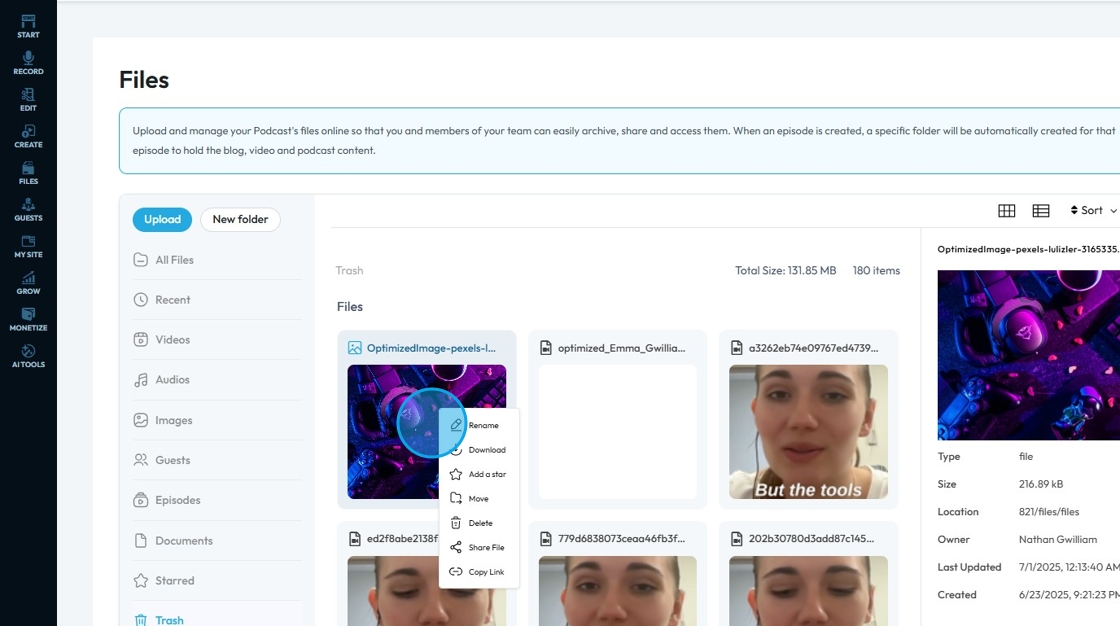1120x626 pixels.
Task: Select the FILES sidebar item
Action: pyautogui.click(x=28, y=172)
